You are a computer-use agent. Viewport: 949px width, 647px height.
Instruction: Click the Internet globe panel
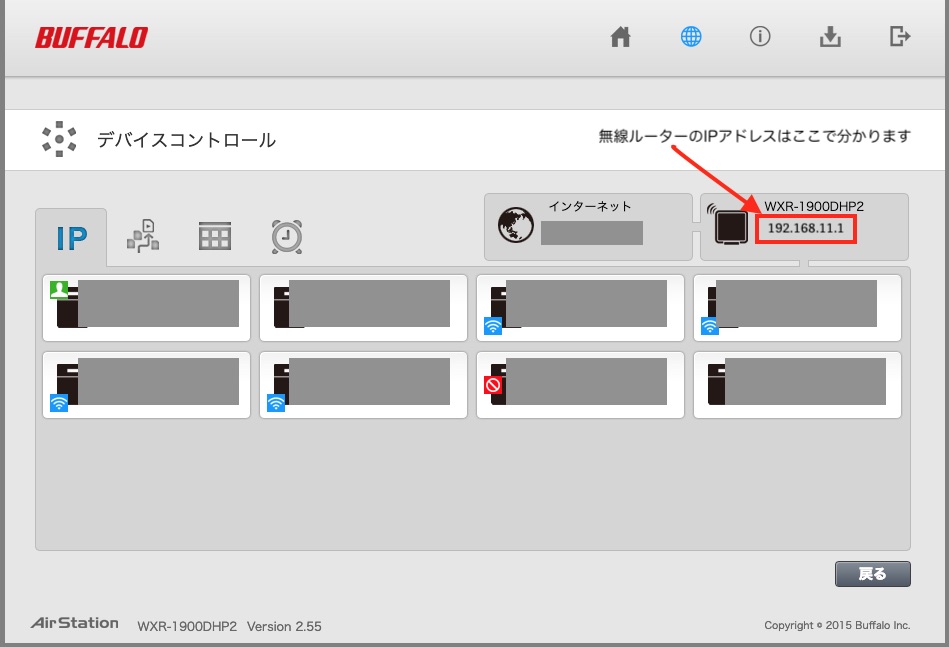[x=588, y=227]
